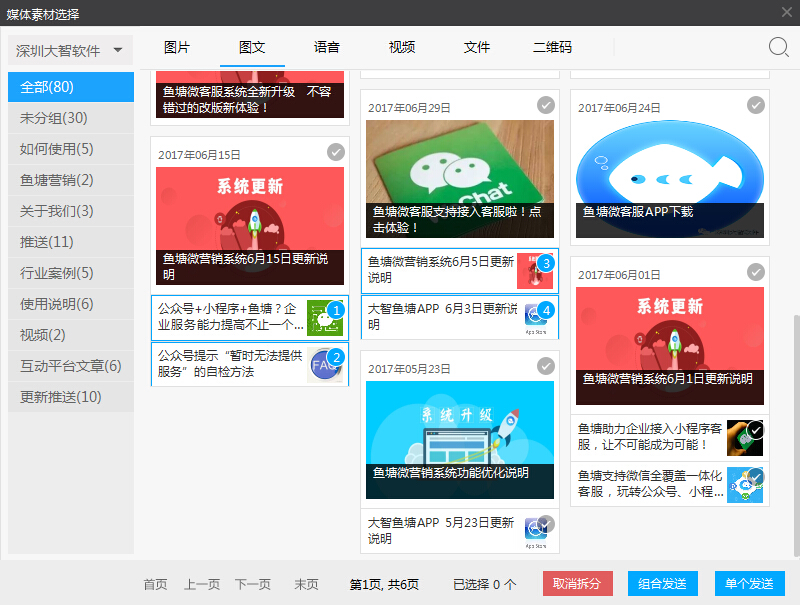
Task: Click the 2017年06月15日 date label
Action: click(x=199, y=155)
